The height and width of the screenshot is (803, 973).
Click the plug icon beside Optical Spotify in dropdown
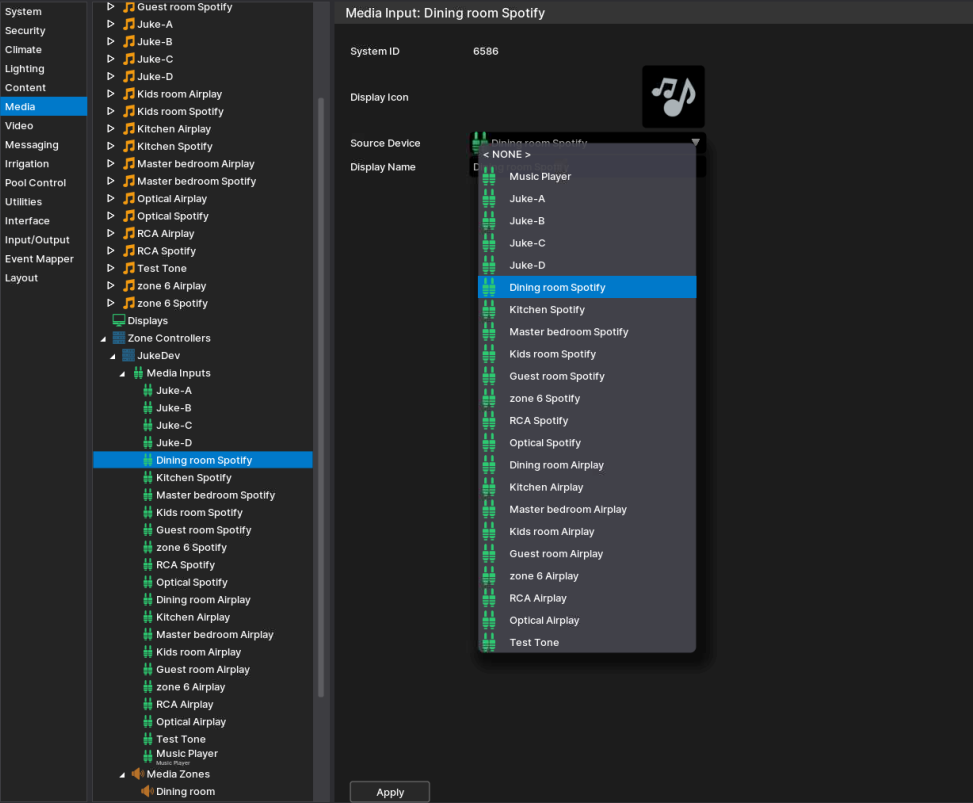click(489, 443)
